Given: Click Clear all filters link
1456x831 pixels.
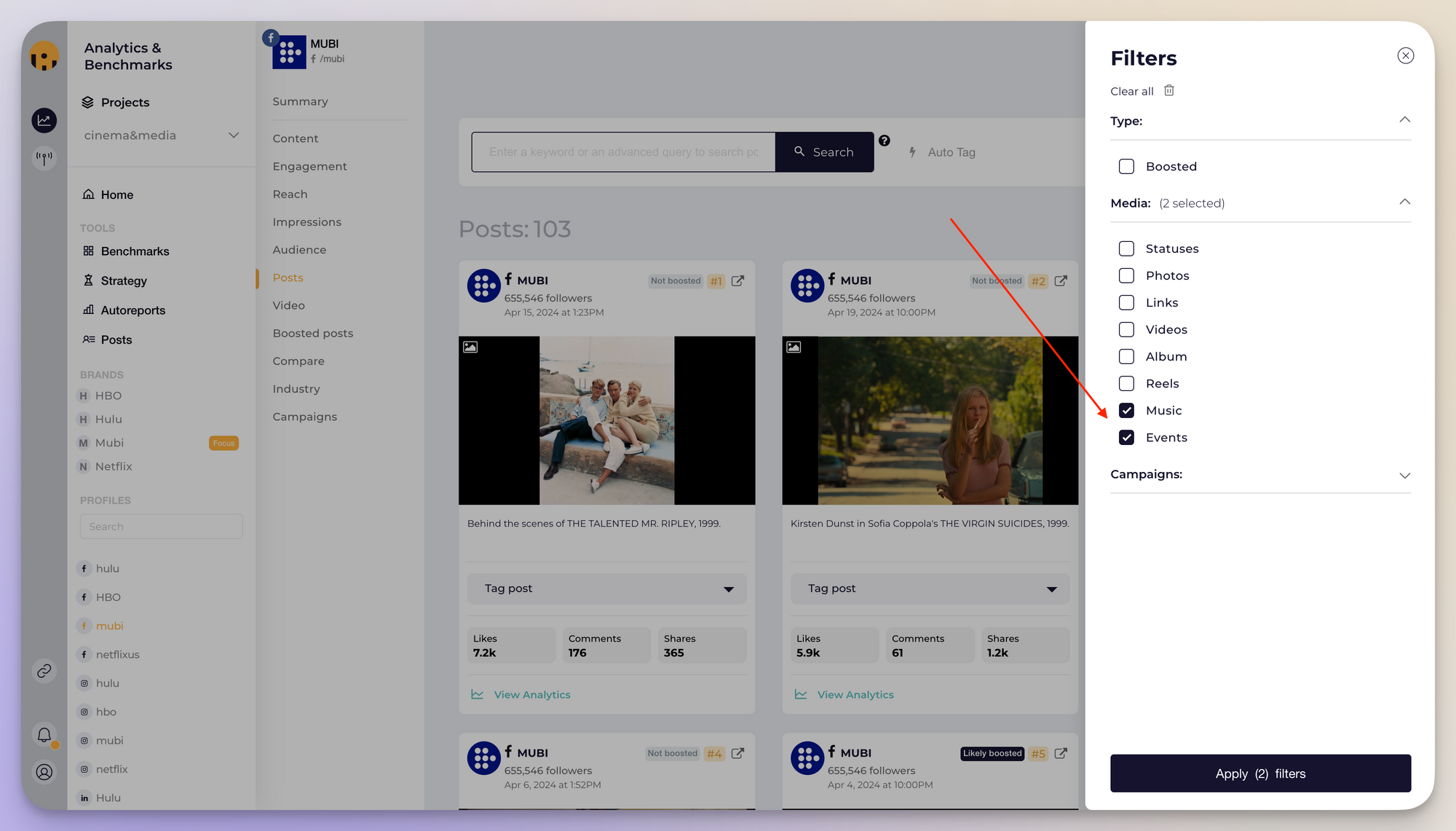Looking at the screenshot, I should [1131, 91].
